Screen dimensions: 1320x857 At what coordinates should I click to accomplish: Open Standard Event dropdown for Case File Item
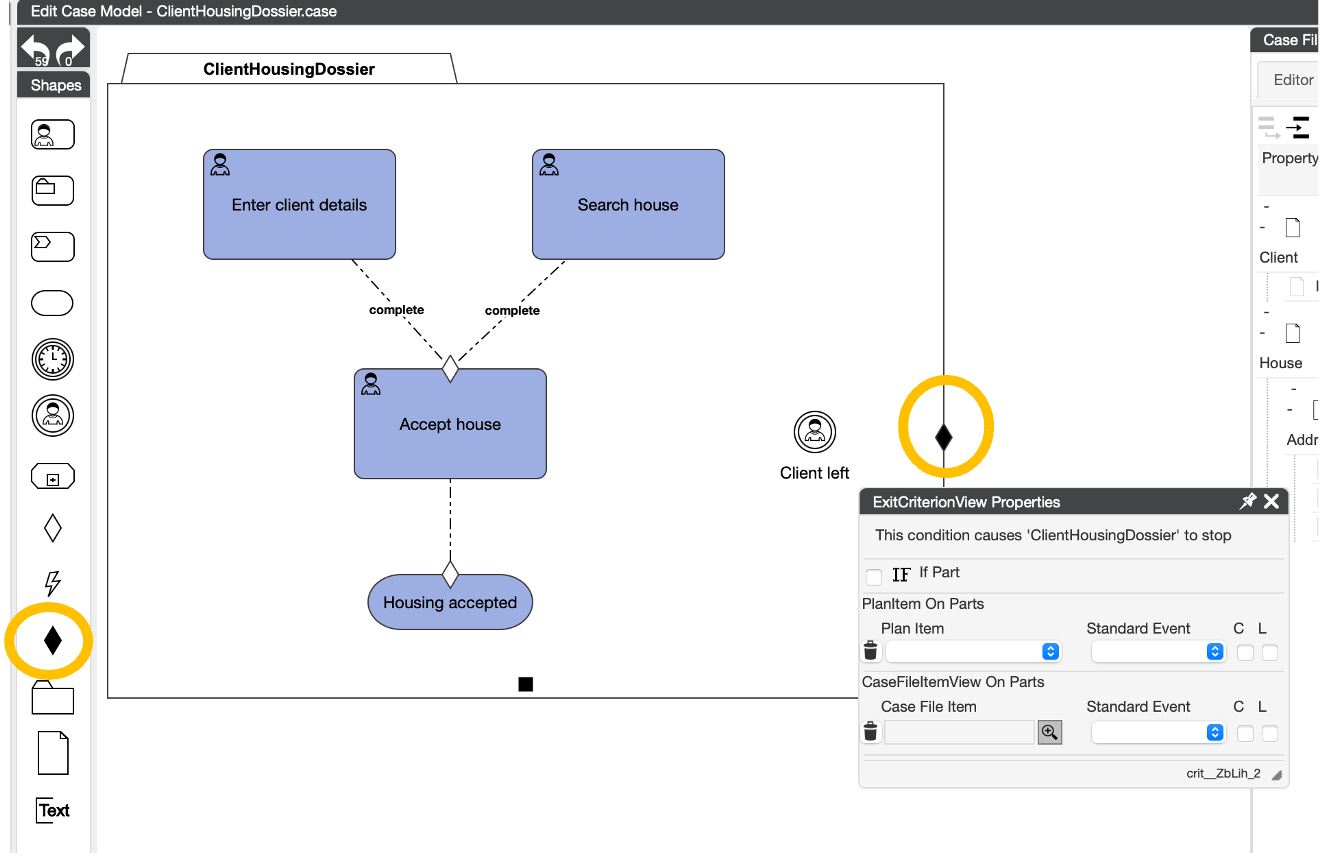click(x=1158, y=733)
